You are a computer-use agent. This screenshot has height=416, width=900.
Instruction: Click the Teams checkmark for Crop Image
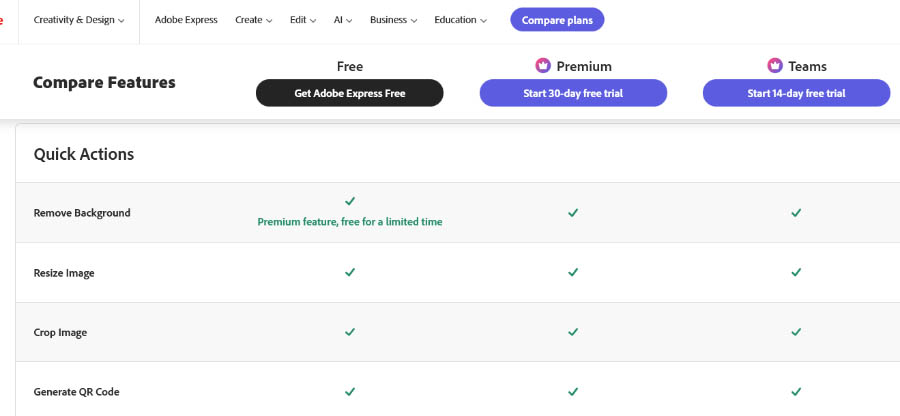[x=796, y=332]
